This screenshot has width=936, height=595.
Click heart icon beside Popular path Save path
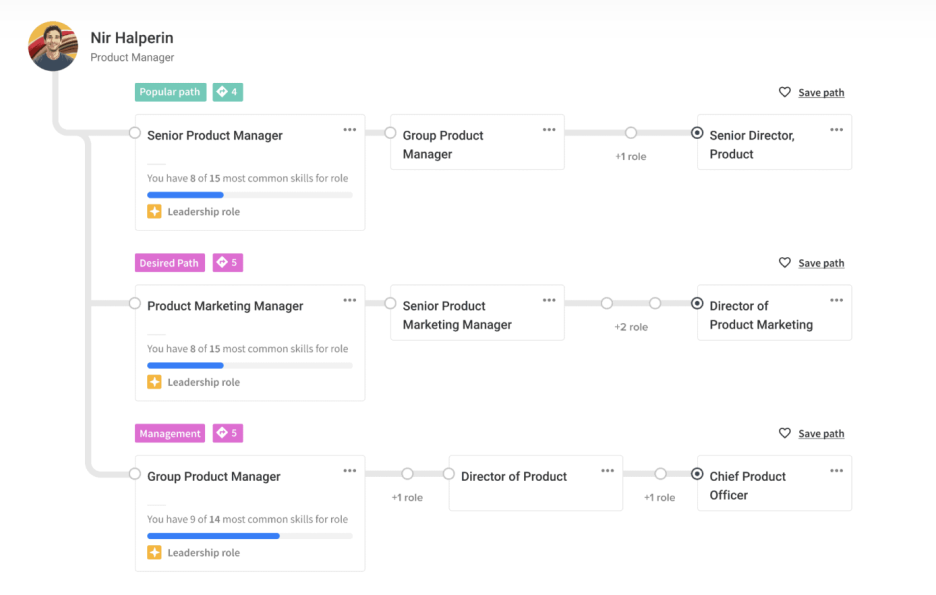(785, 92)
